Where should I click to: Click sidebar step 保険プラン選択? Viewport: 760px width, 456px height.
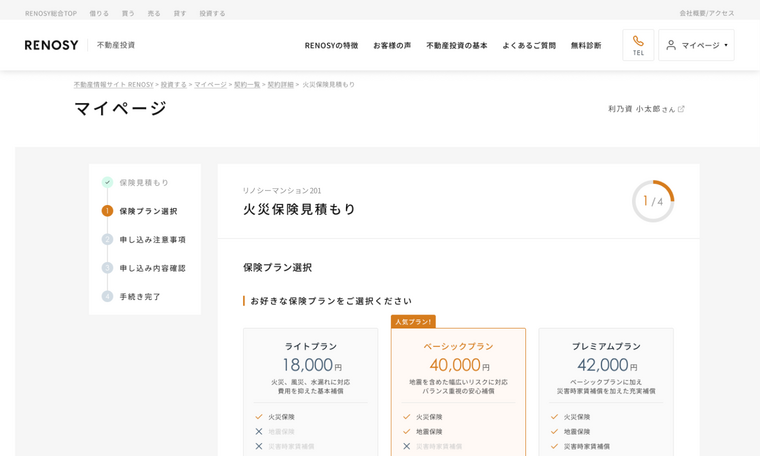click(x=148, y=211)
